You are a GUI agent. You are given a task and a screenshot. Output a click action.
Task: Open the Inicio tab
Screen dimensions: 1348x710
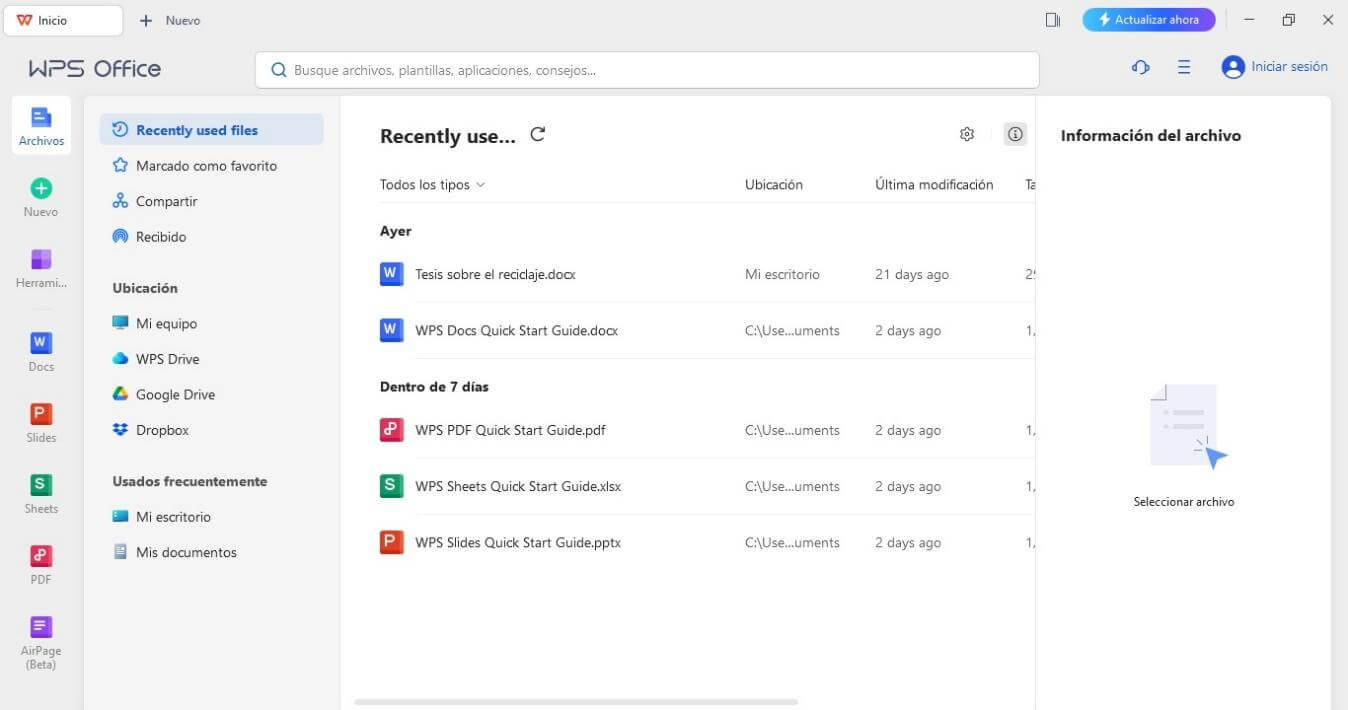pyautogui.click(x=62, y=20)
